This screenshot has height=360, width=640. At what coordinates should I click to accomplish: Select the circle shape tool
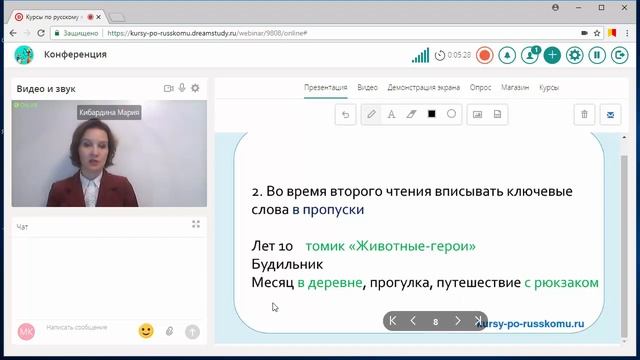[x=451, y=114]
